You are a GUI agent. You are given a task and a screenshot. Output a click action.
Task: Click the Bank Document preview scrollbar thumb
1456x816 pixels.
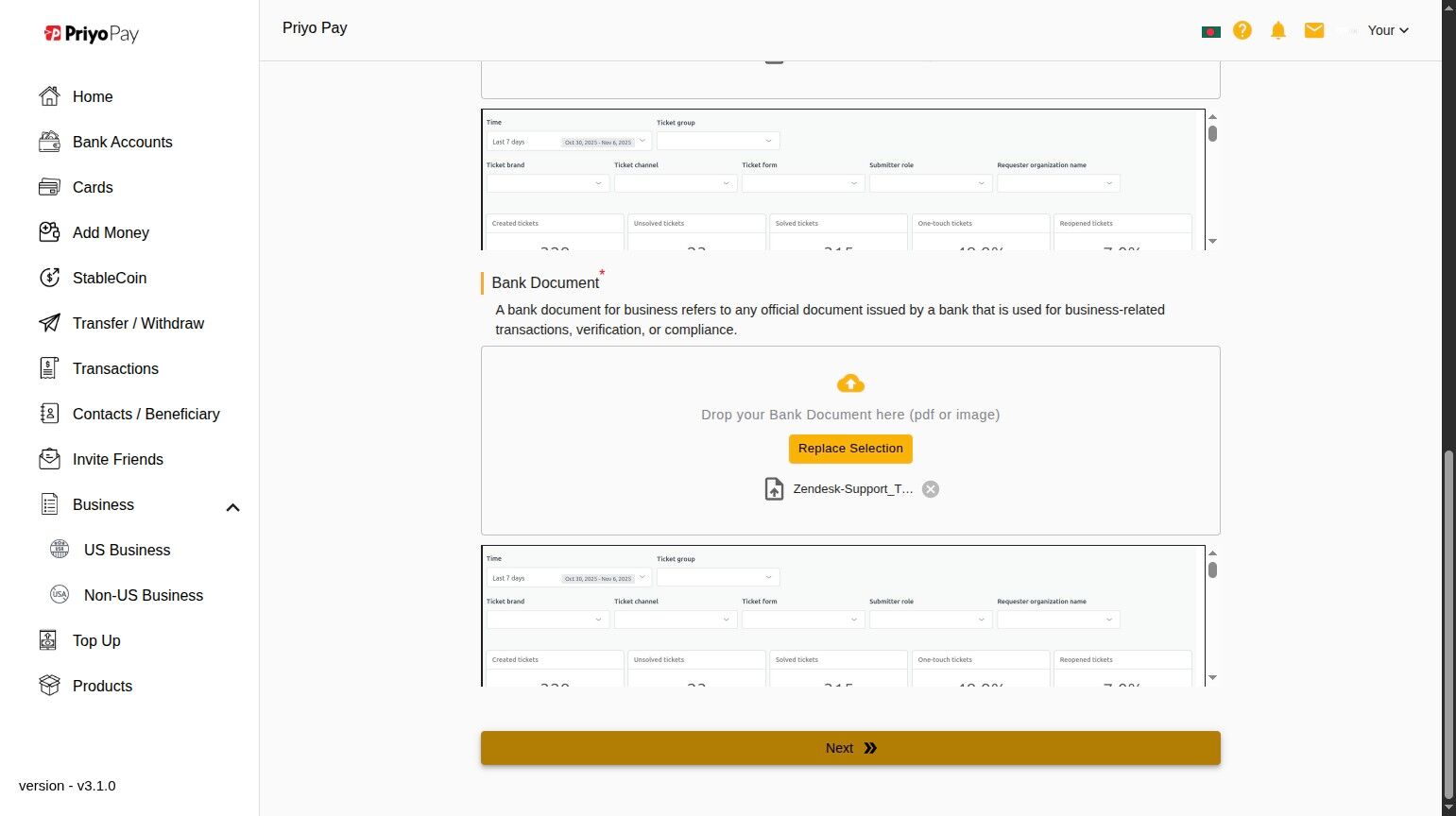tap(1212, 569)
